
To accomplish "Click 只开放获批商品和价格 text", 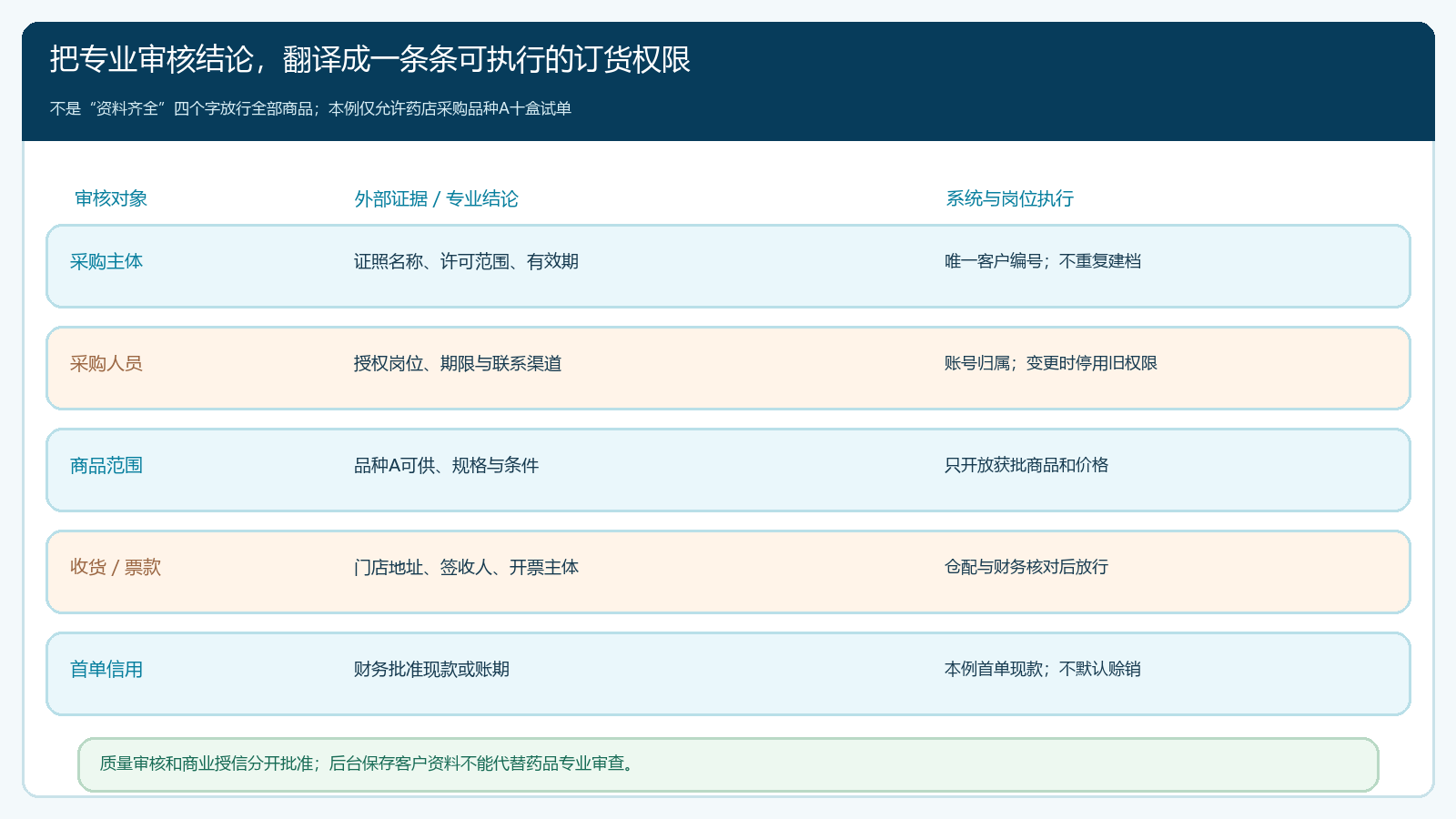I will [x=1026, y=465].
